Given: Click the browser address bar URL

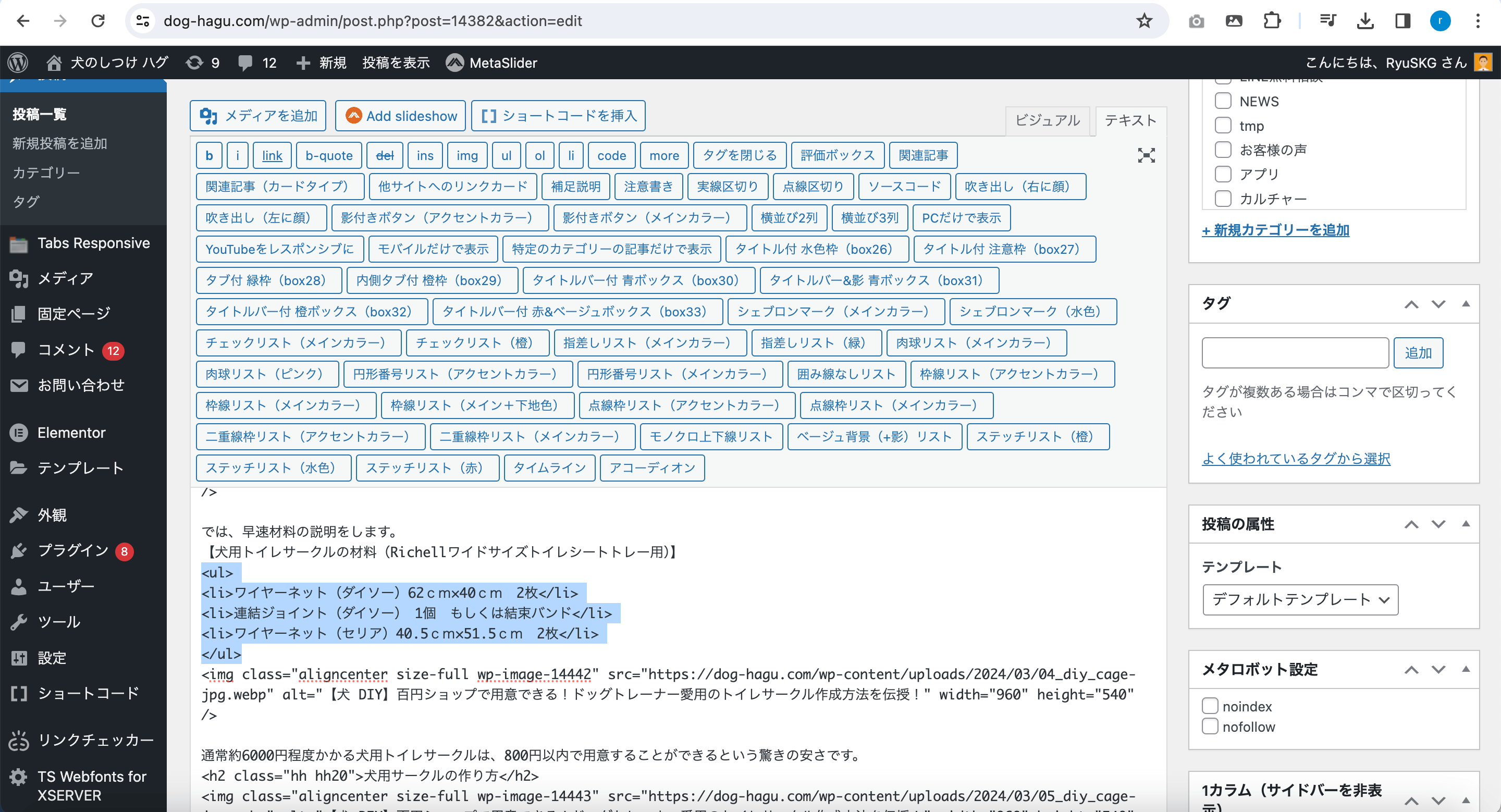Looking at the screenshot, I should [373, 21].
